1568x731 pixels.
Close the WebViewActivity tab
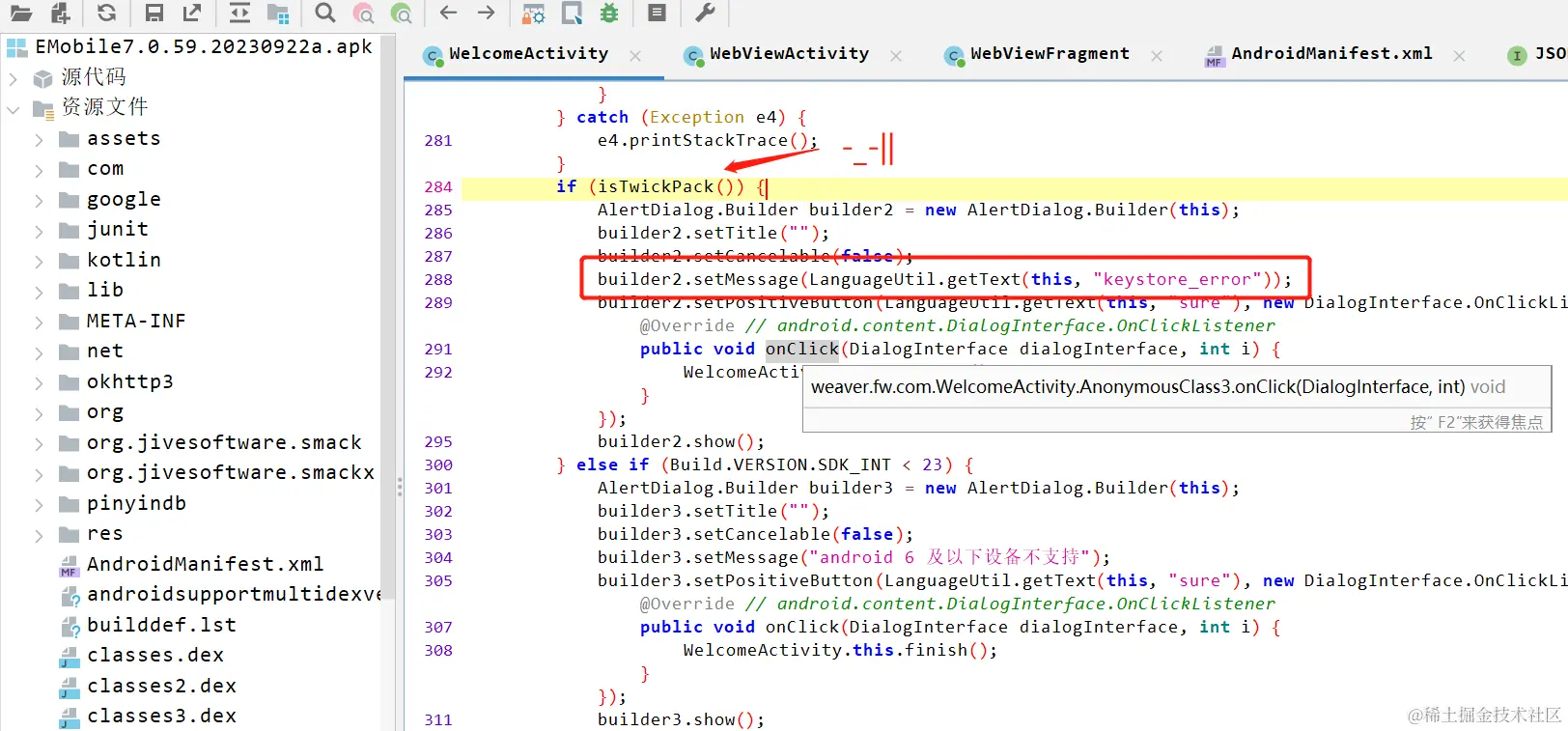coord(896,56)
